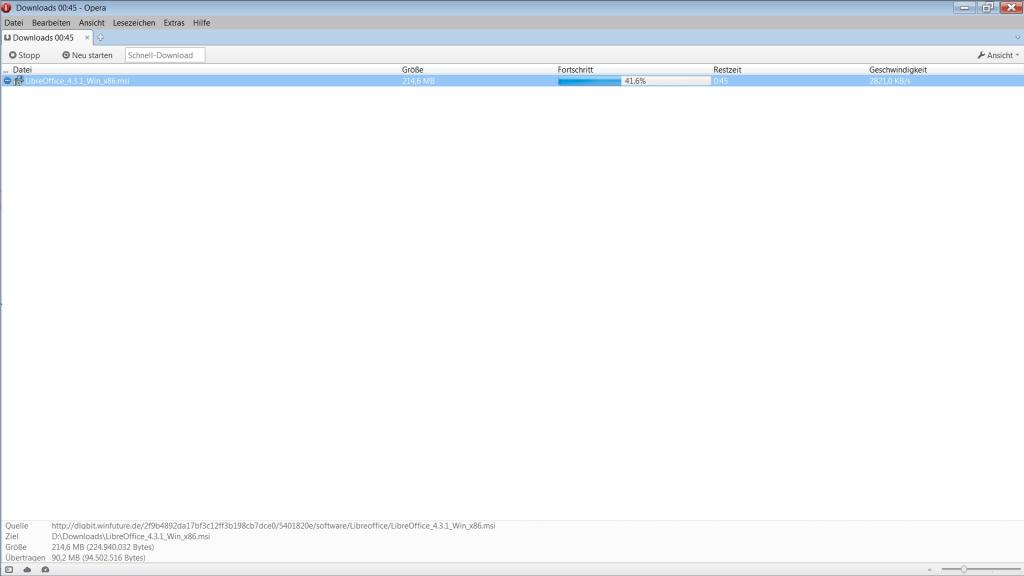Select the LibreOffice_4.3.1_Win_x86.msi file name
Screen dimensions: 1024x576
(78, 81)
